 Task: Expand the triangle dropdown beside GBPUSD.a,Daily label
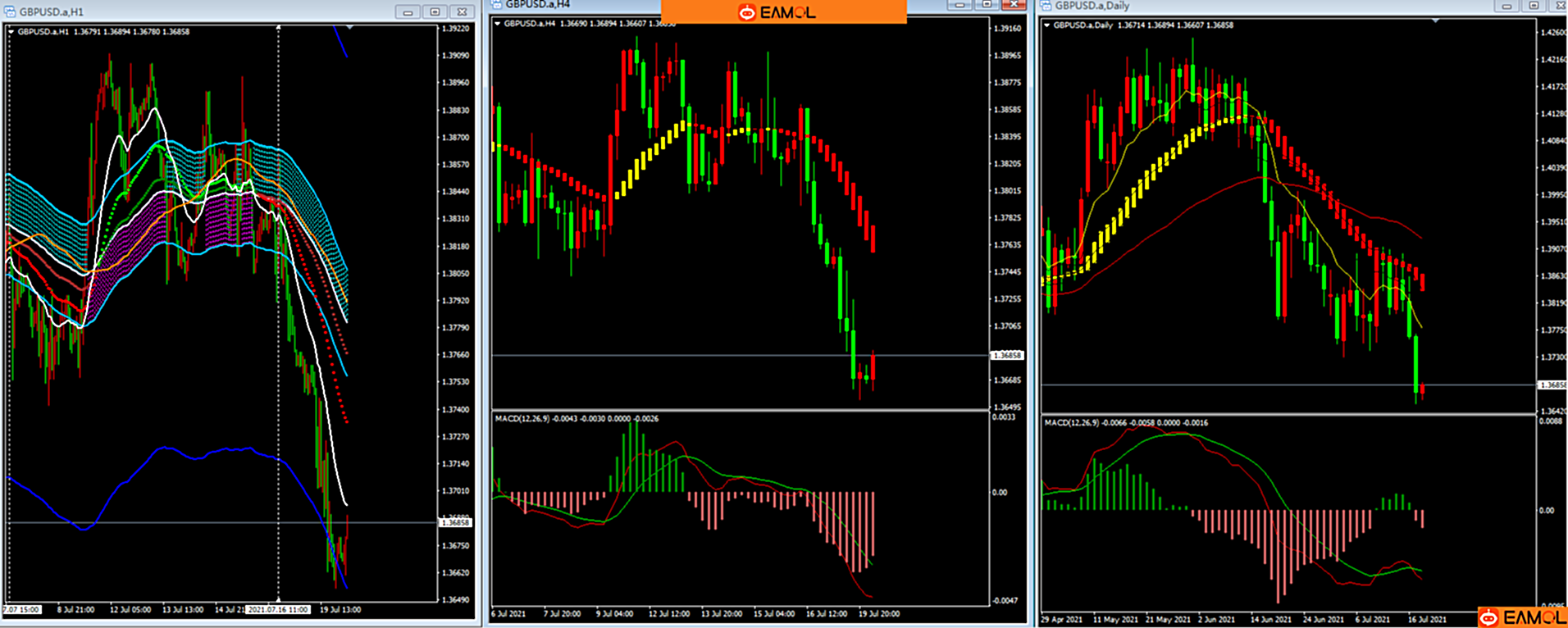(x=1046, y=25)
